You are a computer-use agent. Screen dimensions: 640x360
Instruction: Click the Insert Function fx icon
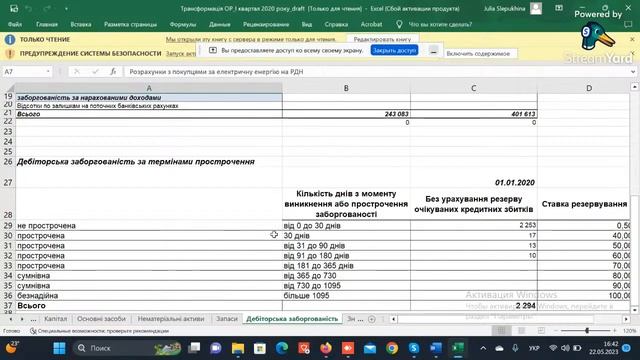pyautogui.click(x=113, y=71)
